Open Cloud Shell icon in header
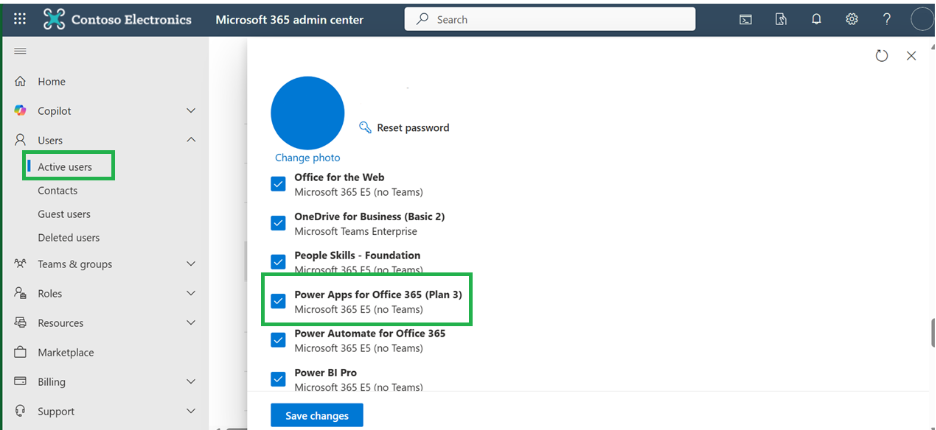 pyautogui.click(x=746, y=19)
